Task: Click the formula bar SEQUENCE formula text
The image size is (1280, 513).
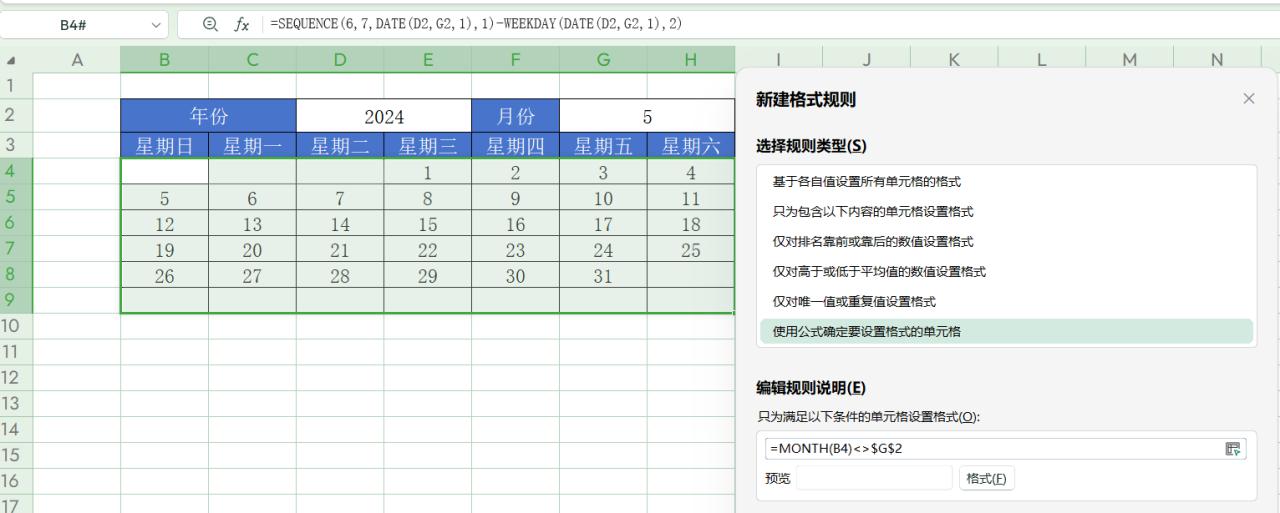Action: point(477,24)
